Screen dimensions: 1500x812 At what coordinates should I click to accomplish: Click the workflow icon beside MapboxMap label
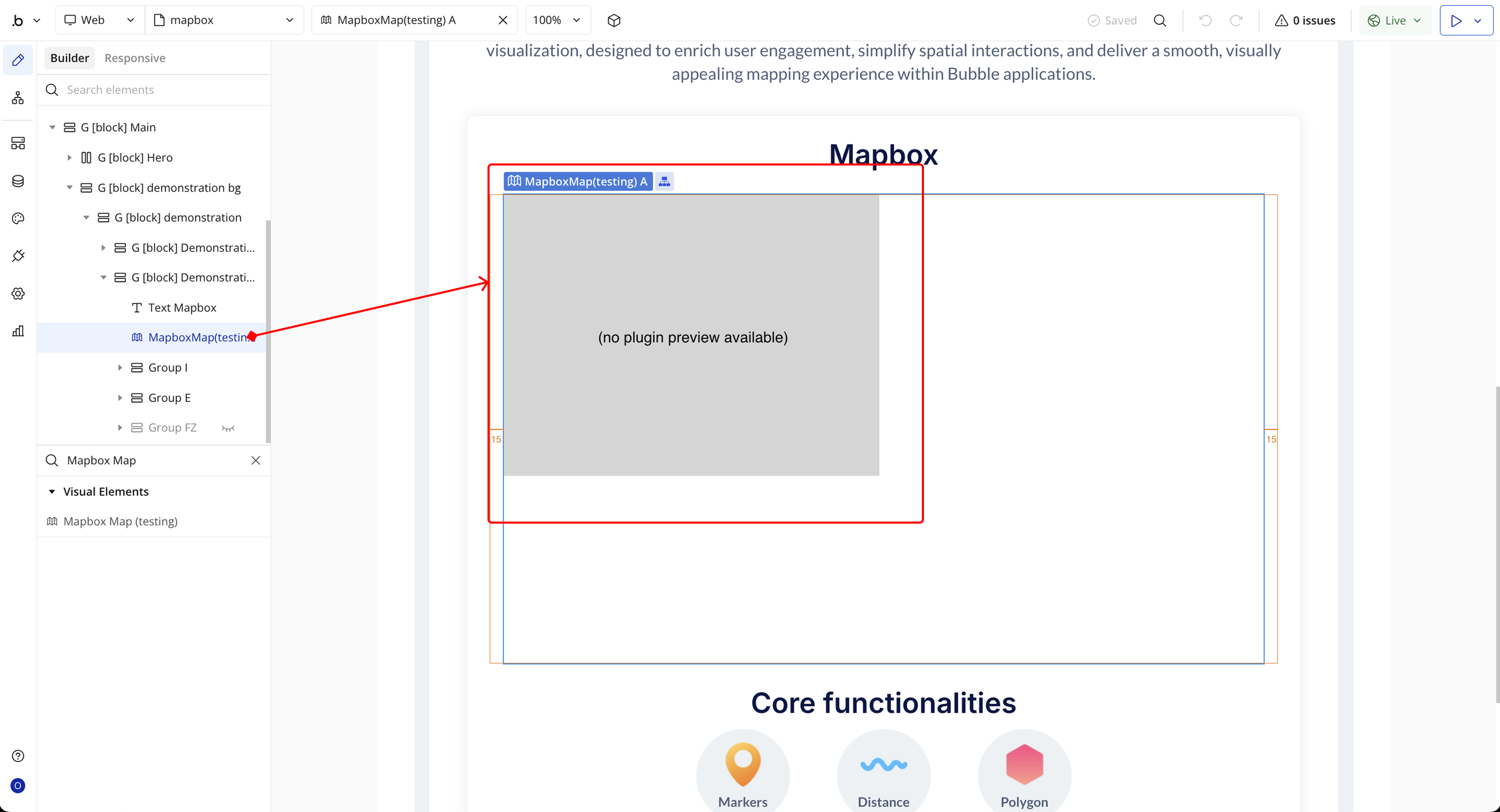point(665,182)
